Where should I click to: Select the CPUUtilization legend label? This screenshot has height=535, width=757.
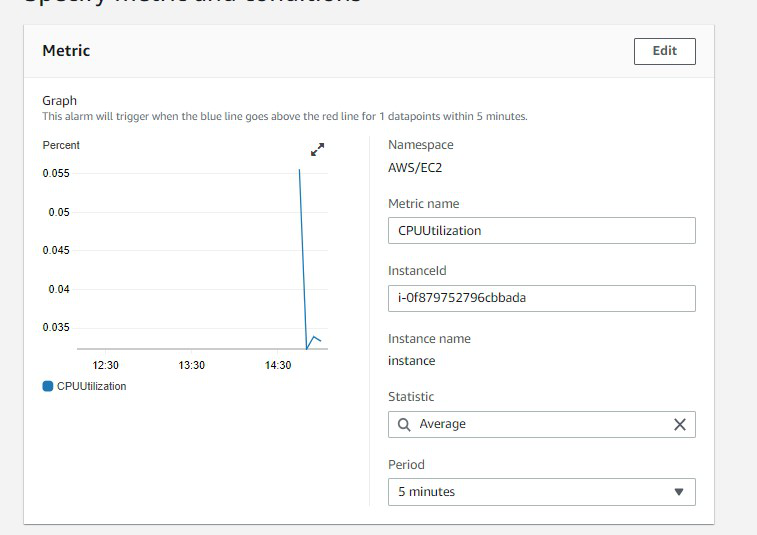pos(91,386)
